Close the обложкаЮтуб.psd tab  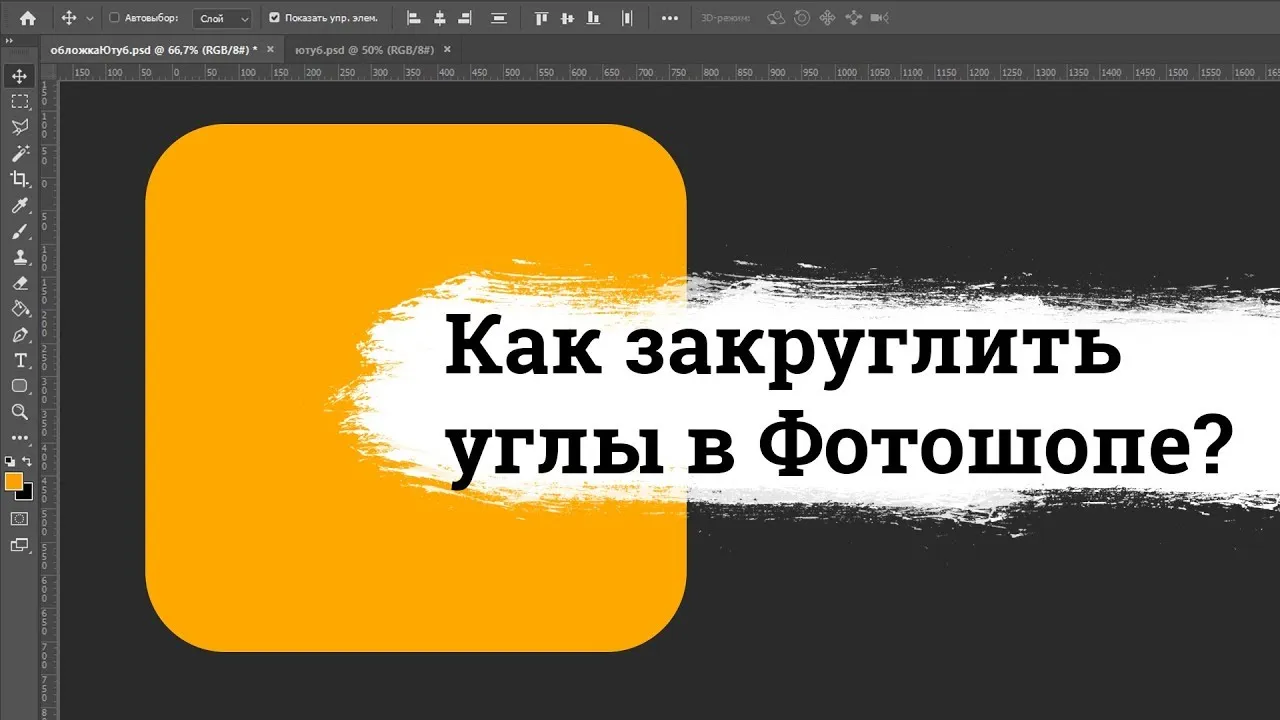[x=269, y=49]
